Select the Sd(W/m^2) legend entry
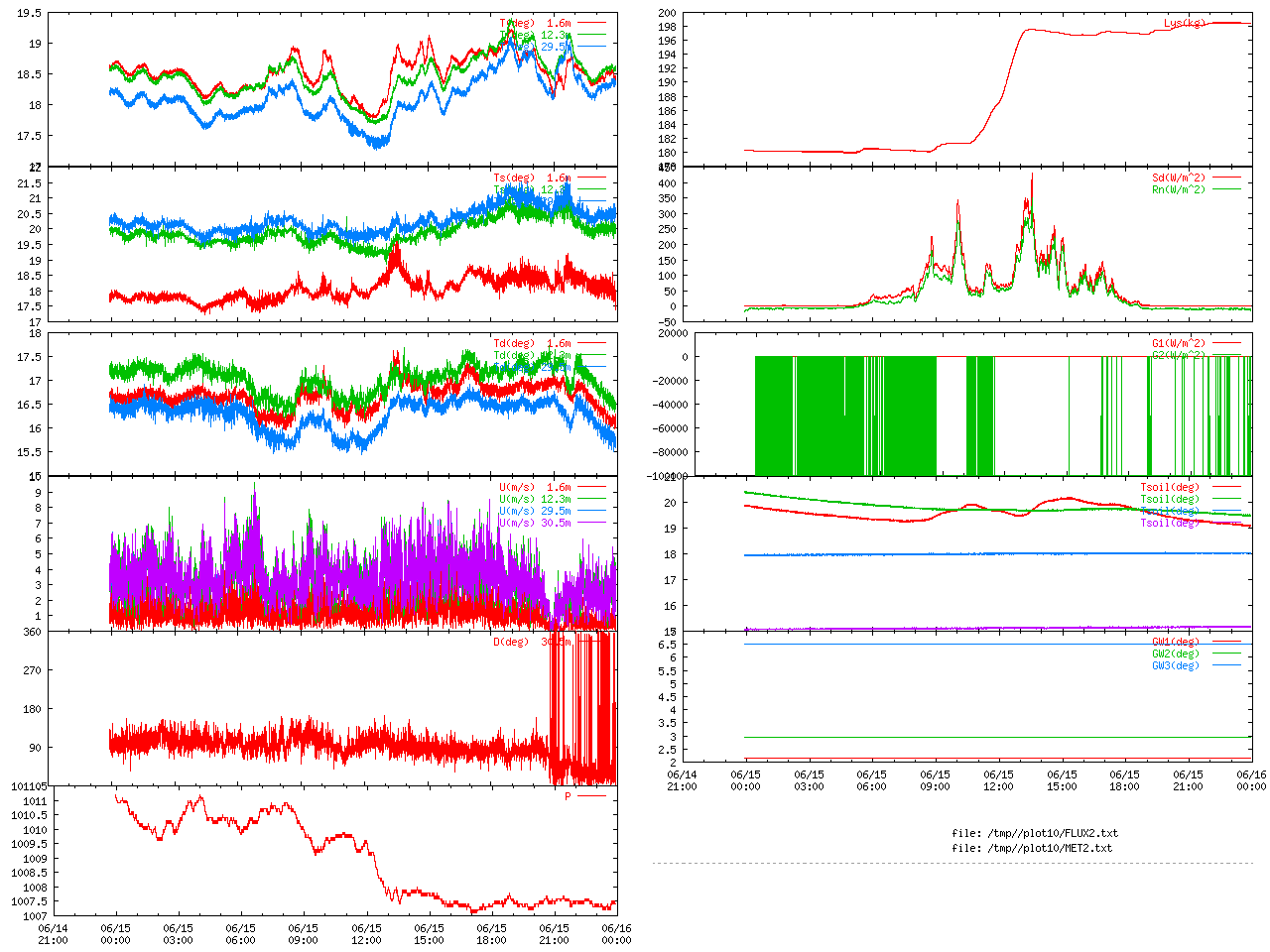The image size is (1270, 952). point(1178,178)
